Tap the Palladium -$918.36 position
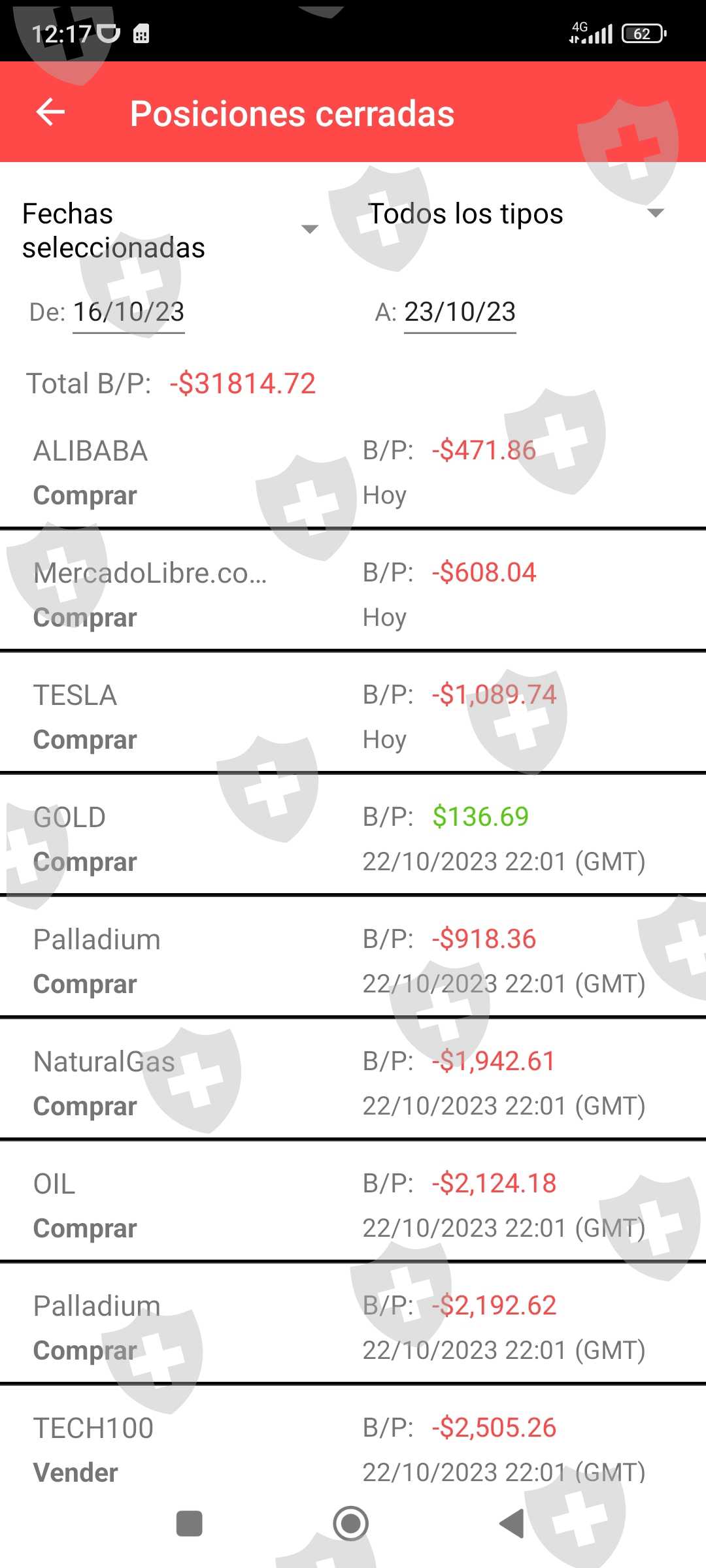The image size is (706, 1568). 353,961
